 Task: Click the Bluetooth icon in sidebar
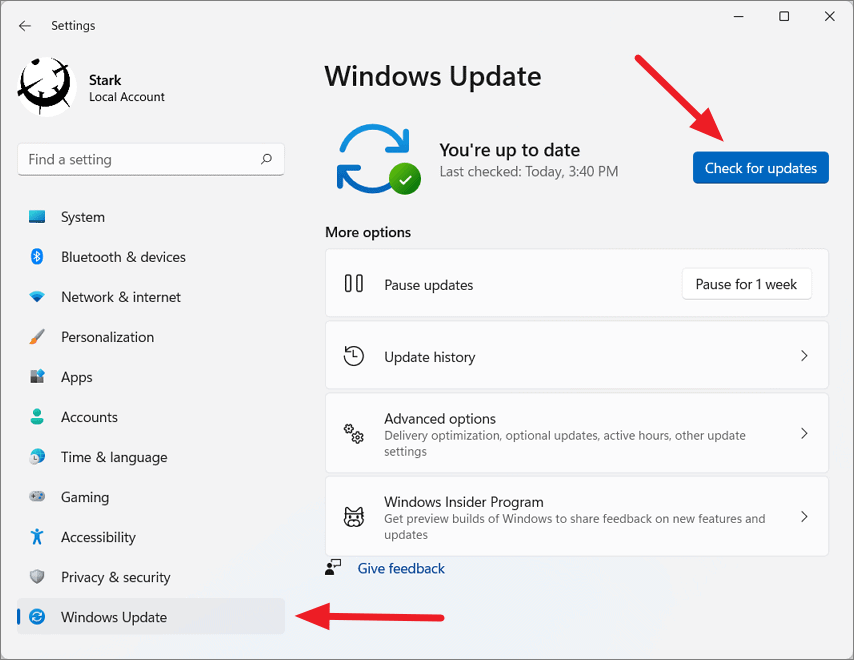click(37, 256)
